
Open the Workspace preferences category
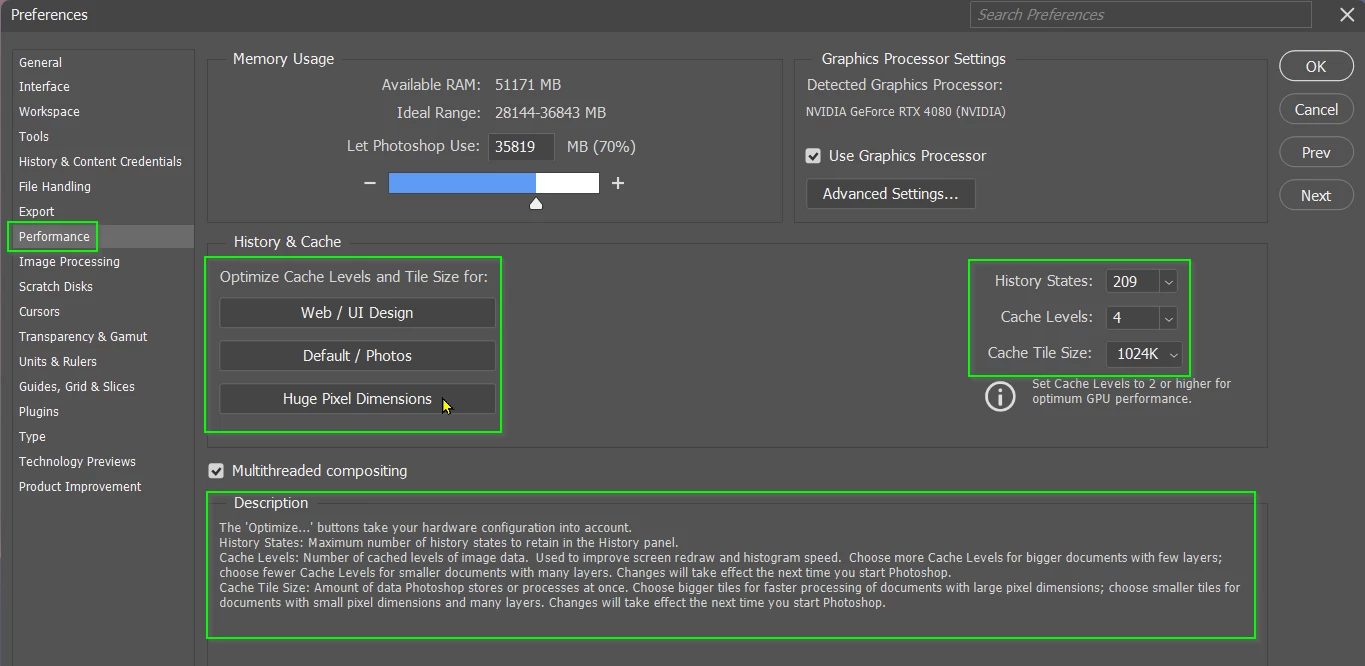pyautogui.click(x=49, y=112)
